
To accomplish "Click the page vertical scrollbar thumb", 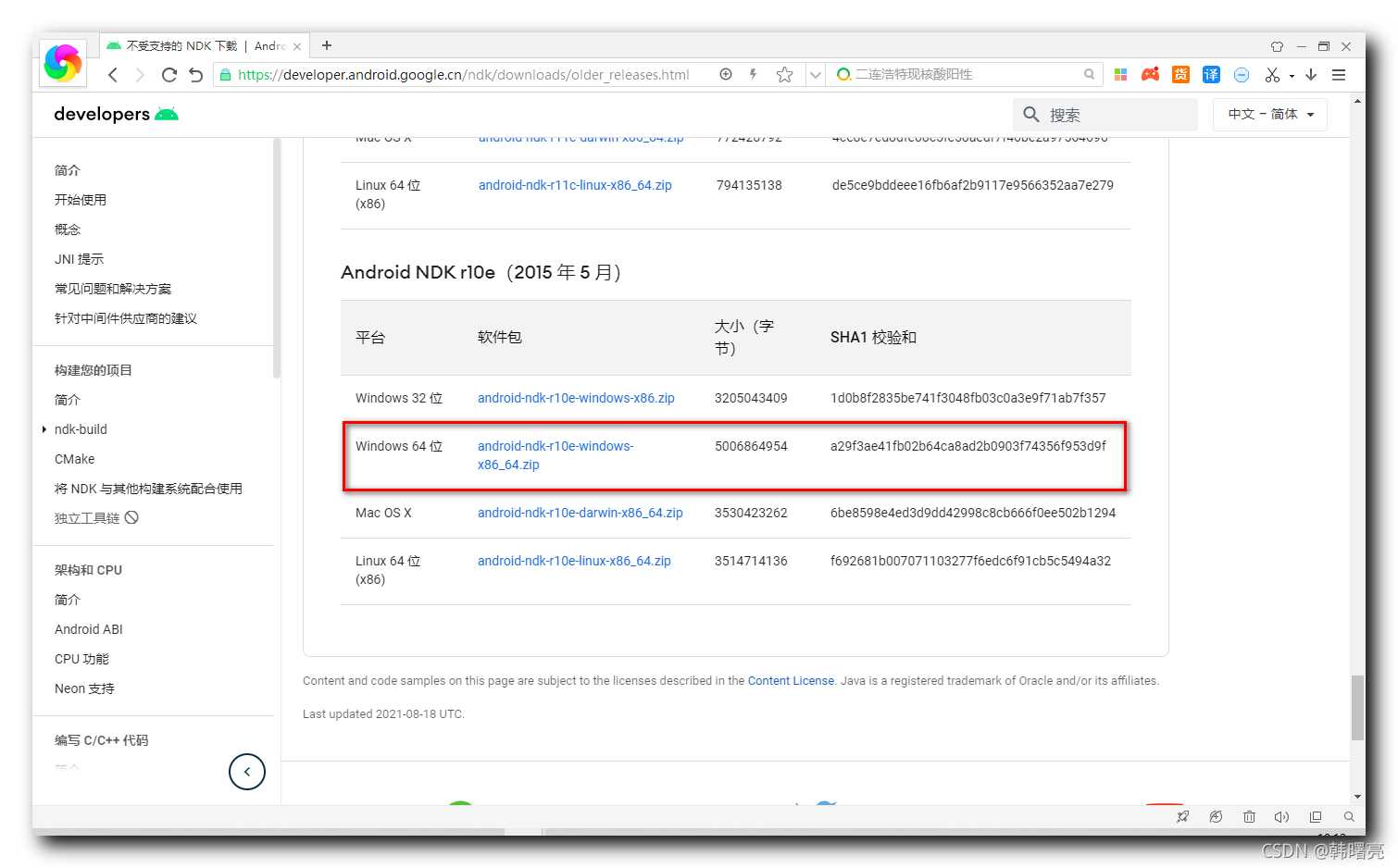I will pos(1357,708).
